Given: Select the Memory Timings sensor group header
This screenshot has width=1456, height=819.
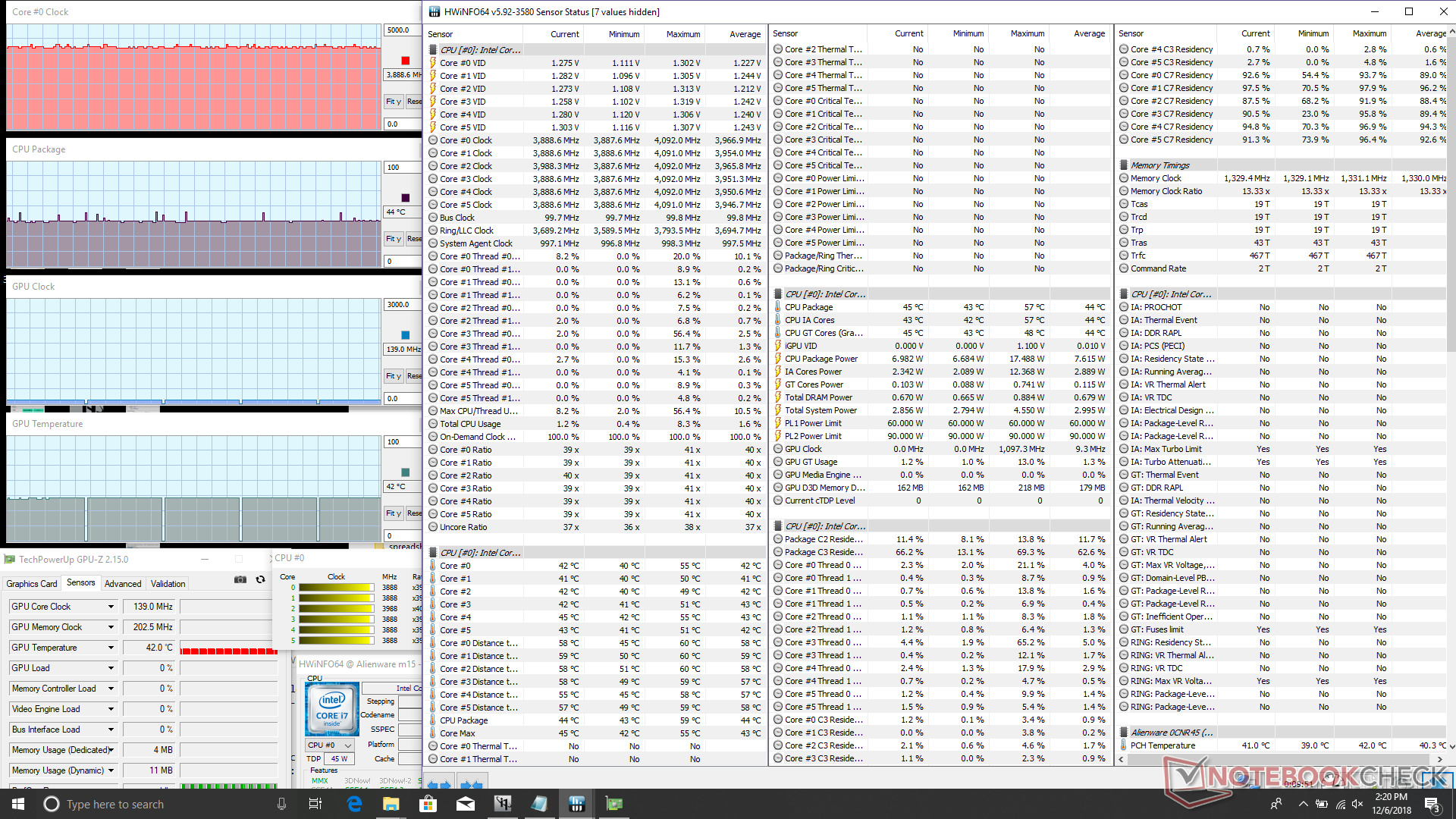Looking at the screenshot, I should (1159, 165).
